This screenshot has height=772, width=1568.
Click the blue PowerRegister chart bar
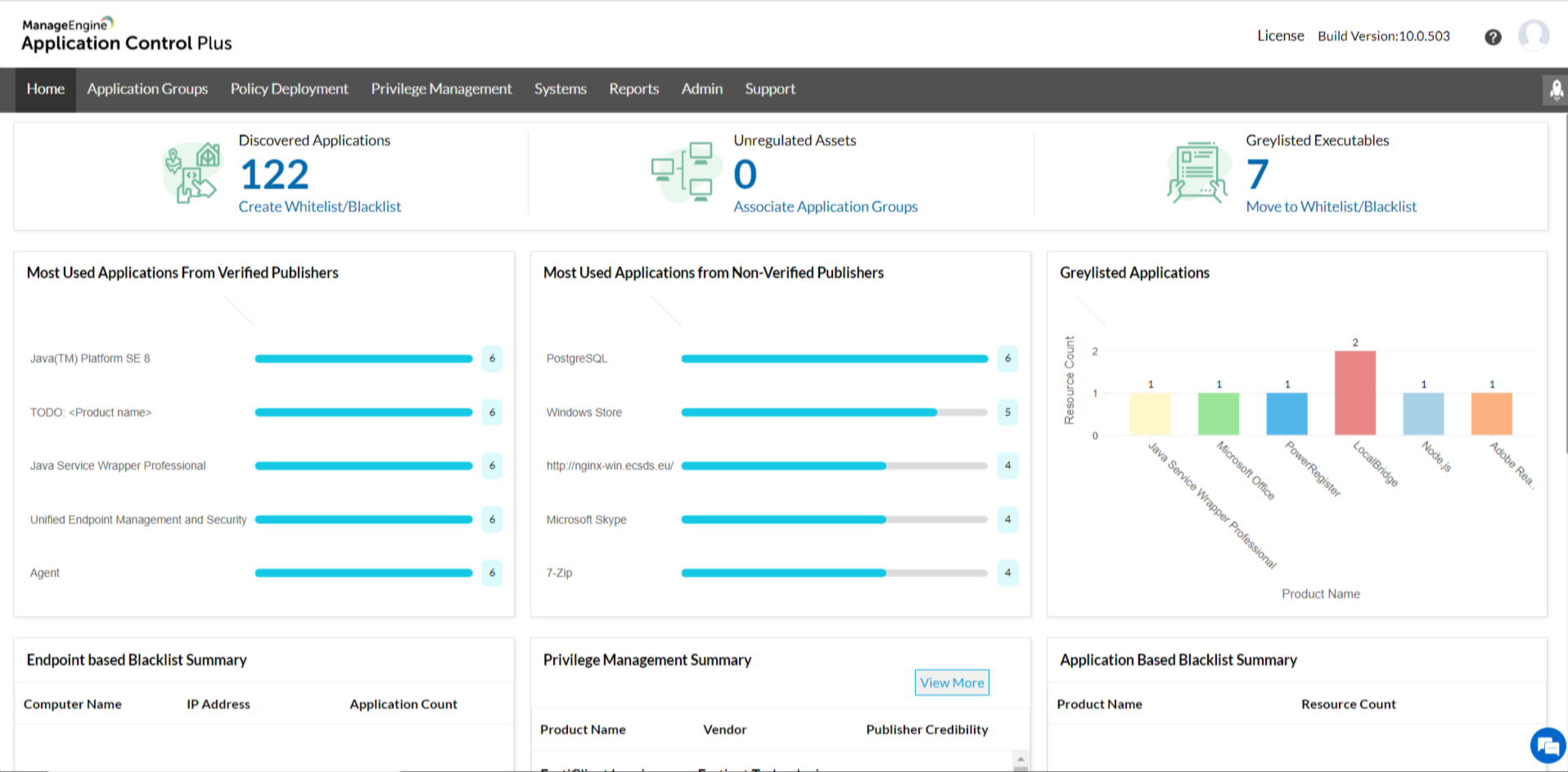click(1286, 413)
